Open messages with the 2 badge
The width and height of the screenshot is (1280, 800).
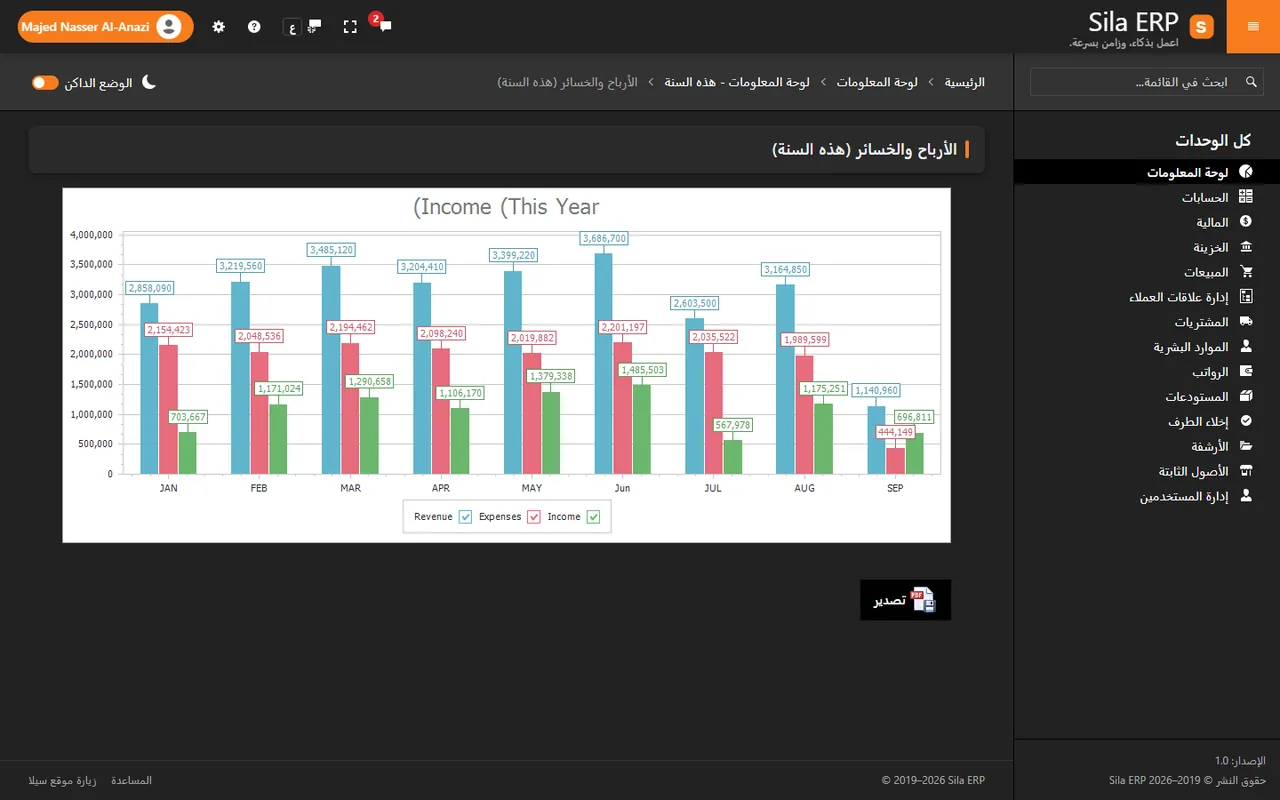[x=382, y=24]
